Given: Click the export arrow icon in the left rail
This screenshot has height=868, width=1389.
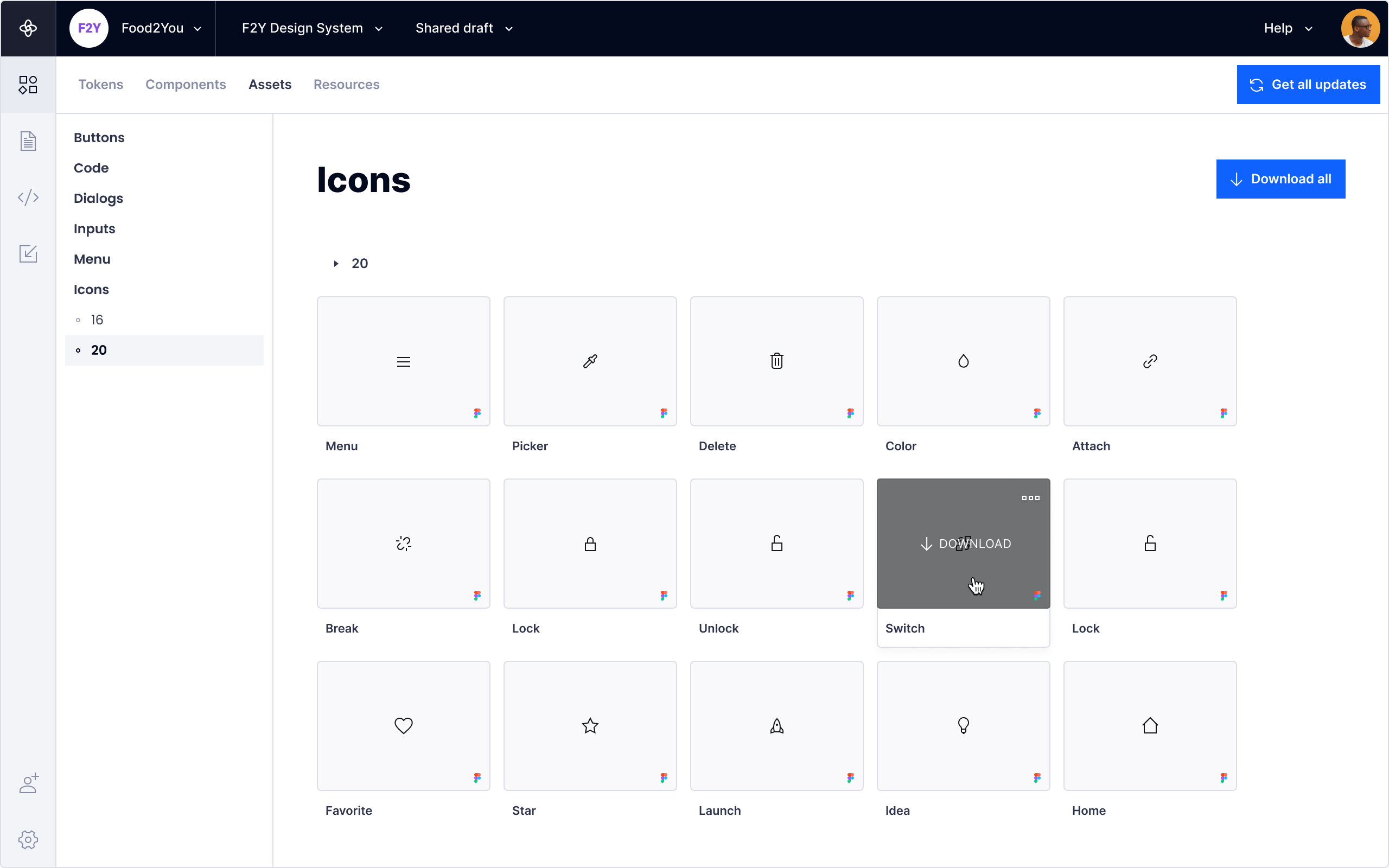Looking at the screenshot, I should [28, 253].
